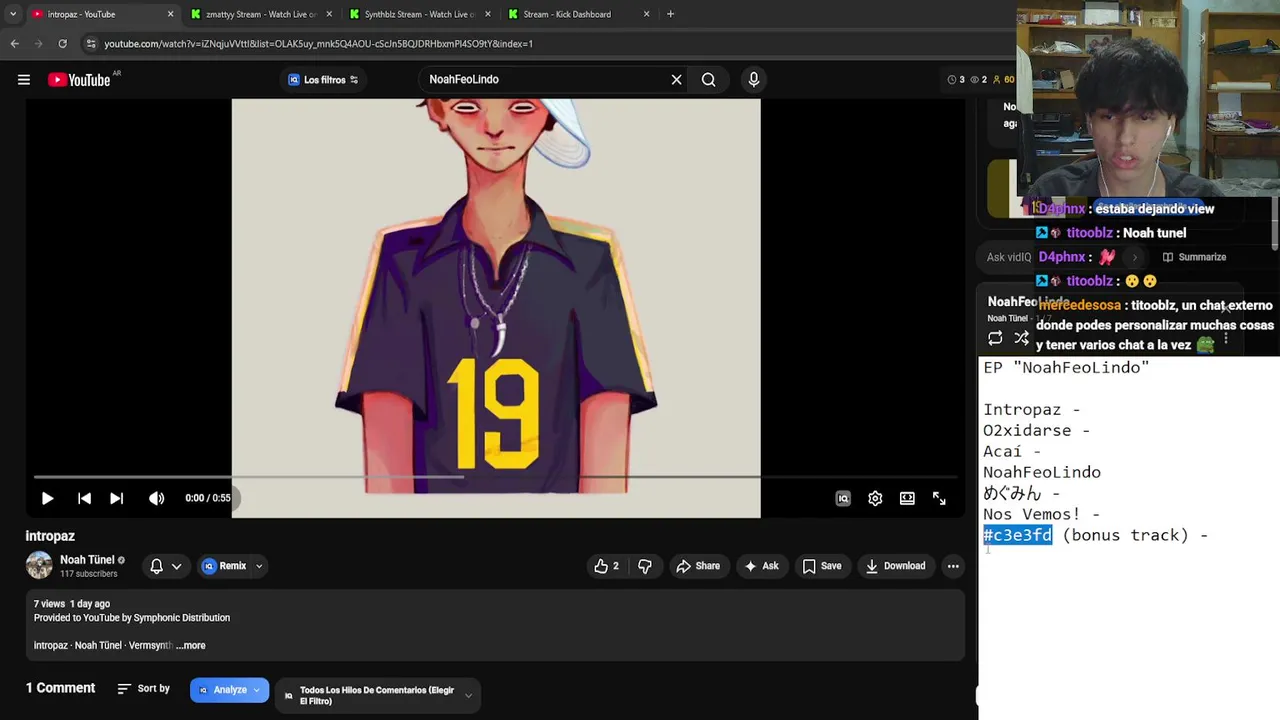Viewport: 1280px width, 720px height.
Task: Click the vidIQ icon in player controls
Action: coord(843,498)
